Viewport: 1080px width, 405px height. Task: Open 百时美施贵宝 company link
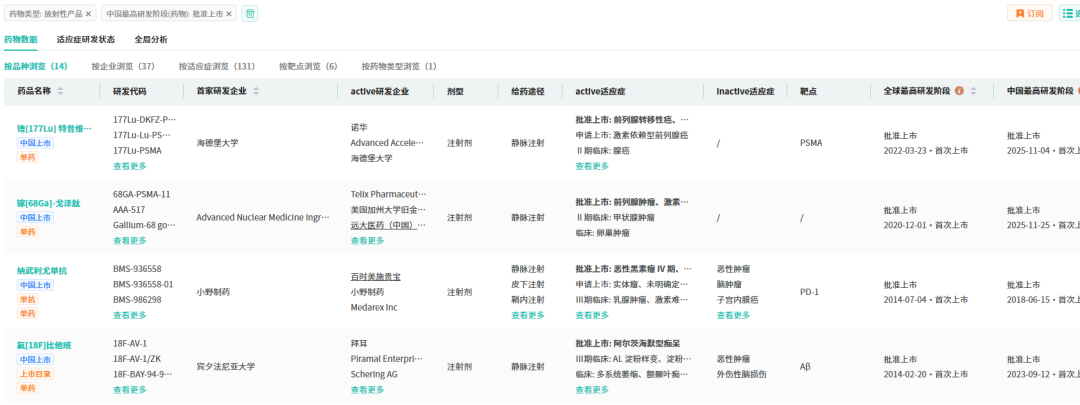[x=375, y=277]
